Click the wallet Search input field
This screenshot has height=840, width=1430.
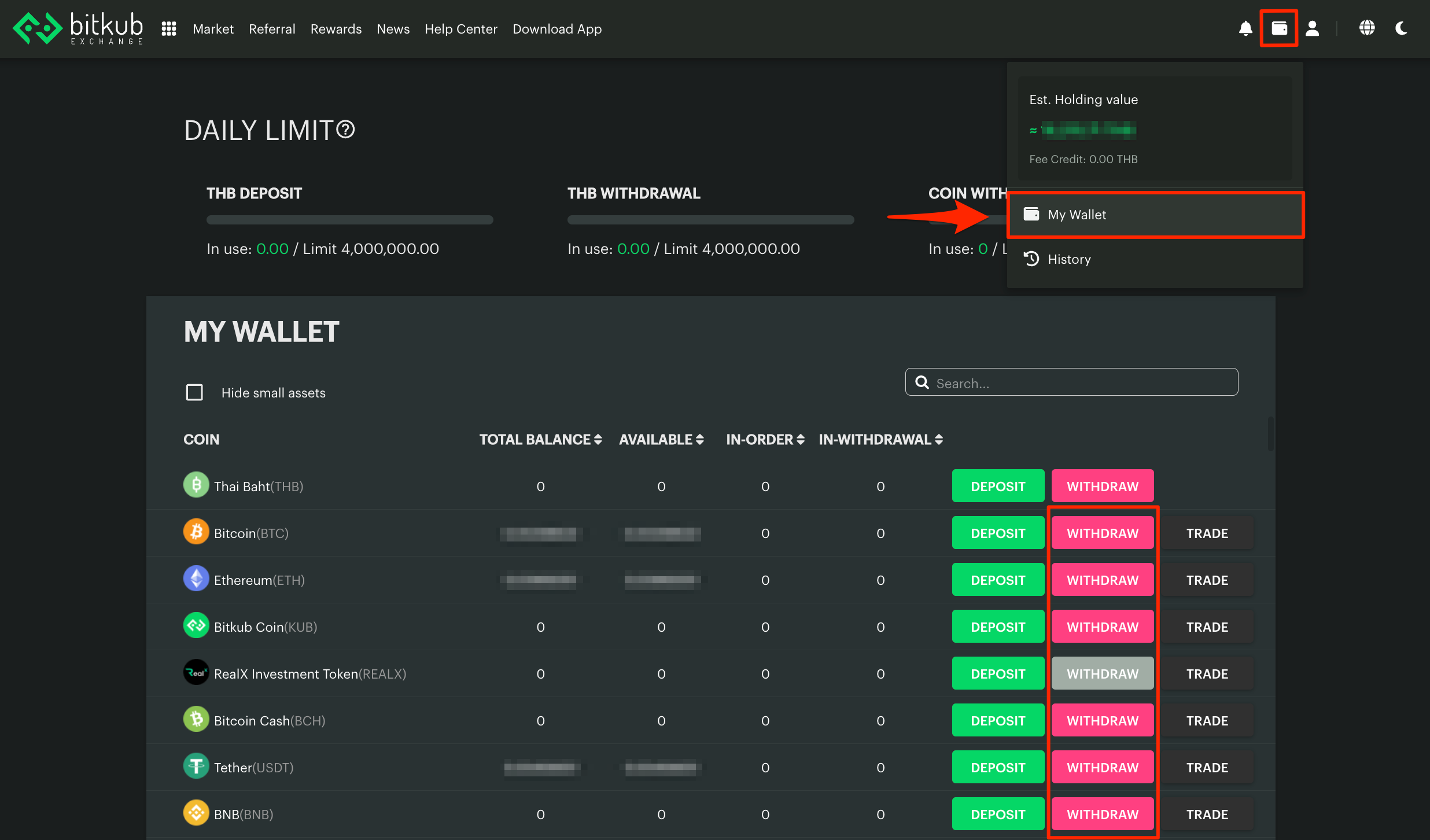pyautogui.click(x=1071, y=383)
